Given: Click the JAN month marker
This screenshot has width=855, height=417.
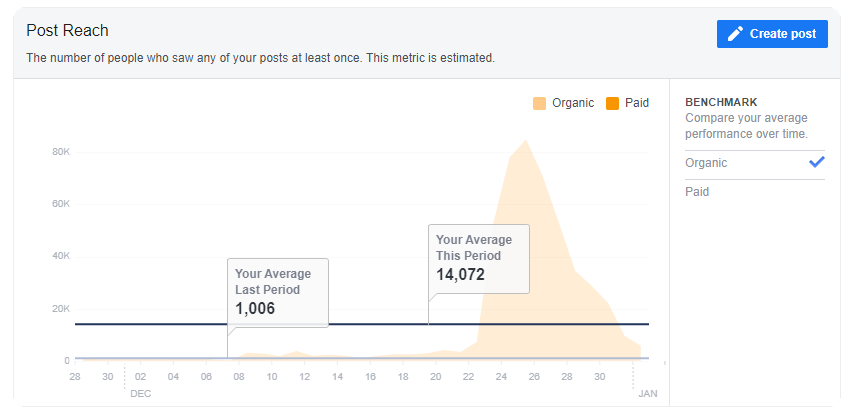Looking at the screenshot, I should 648,394.
